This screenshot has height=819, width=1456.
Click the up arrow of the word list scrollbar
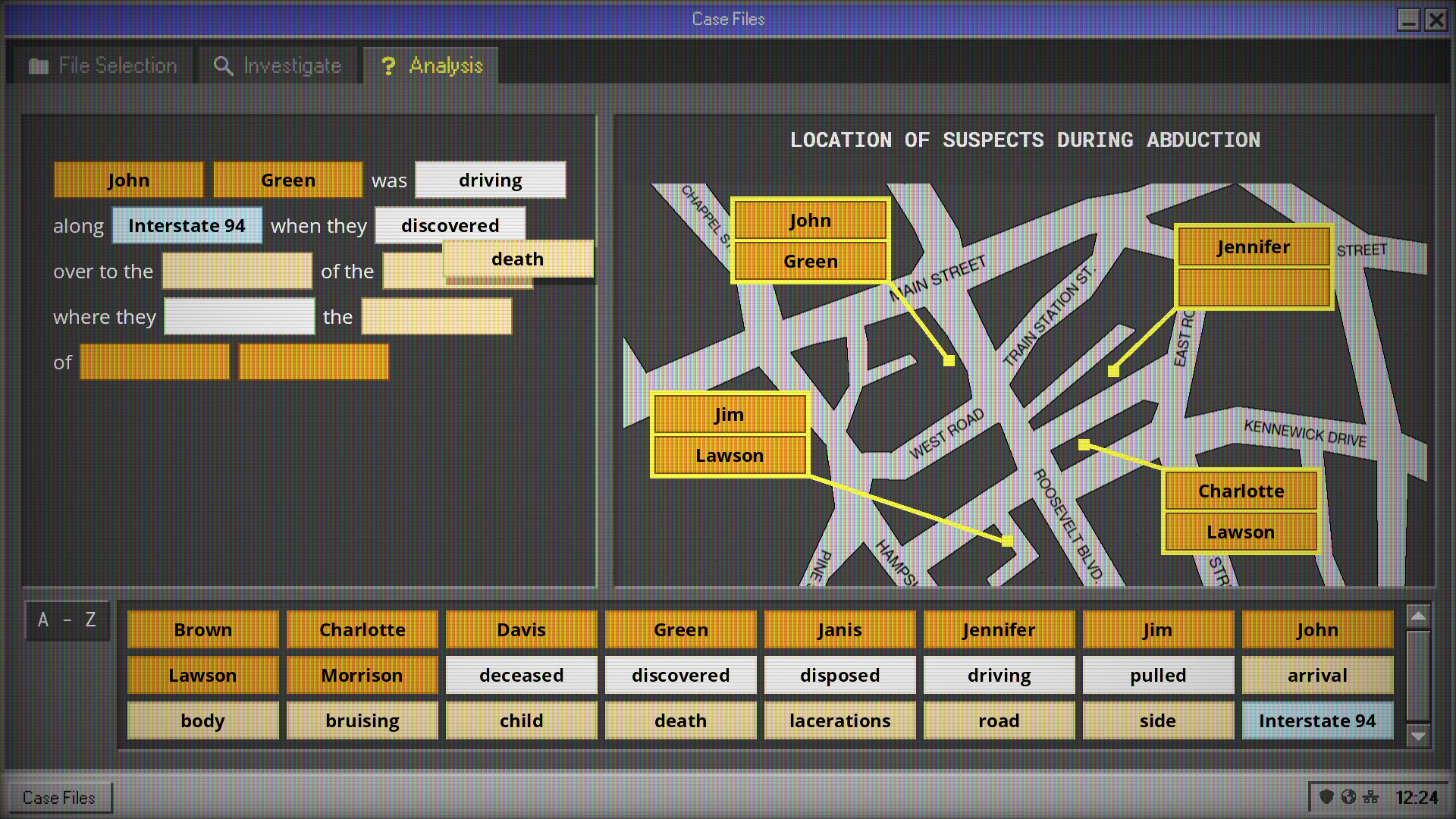point(1418,616)
